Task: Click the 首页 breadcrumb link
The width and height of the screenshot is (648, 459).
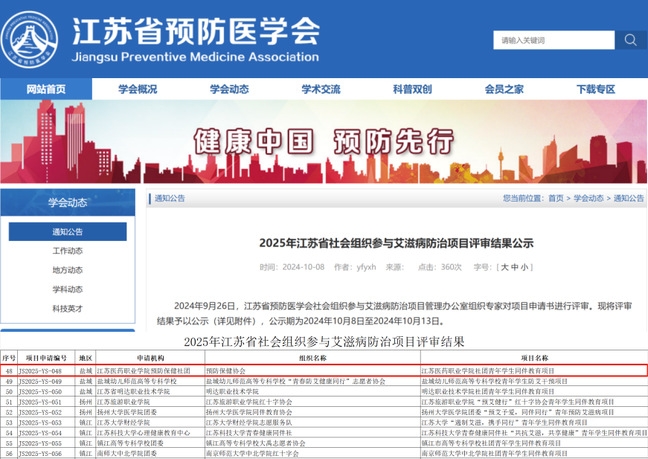Action: click(x=556, y=198)
